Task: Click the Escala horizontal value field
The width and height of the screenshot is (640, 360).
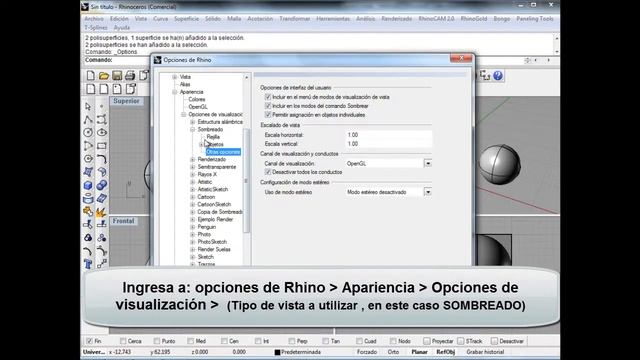Action: [x=389, y=135]
